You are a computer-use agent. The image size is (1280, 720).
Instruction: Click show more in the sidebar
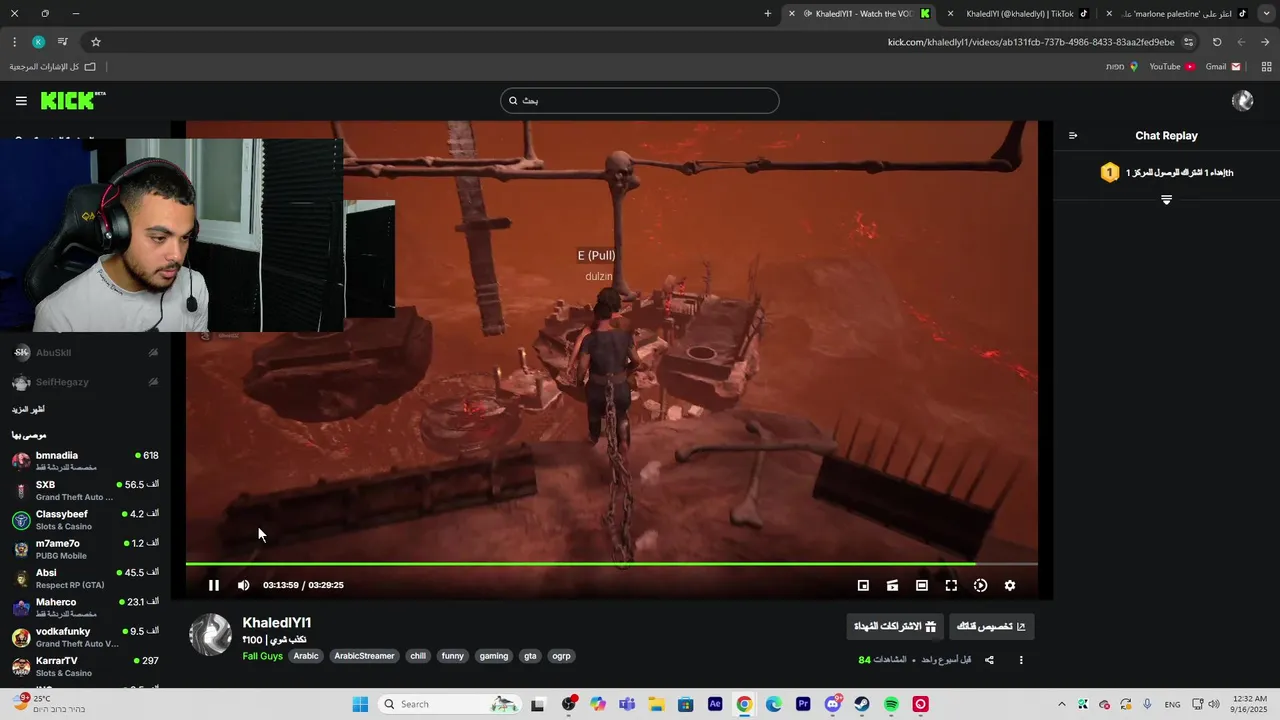(x=28, y=409)
